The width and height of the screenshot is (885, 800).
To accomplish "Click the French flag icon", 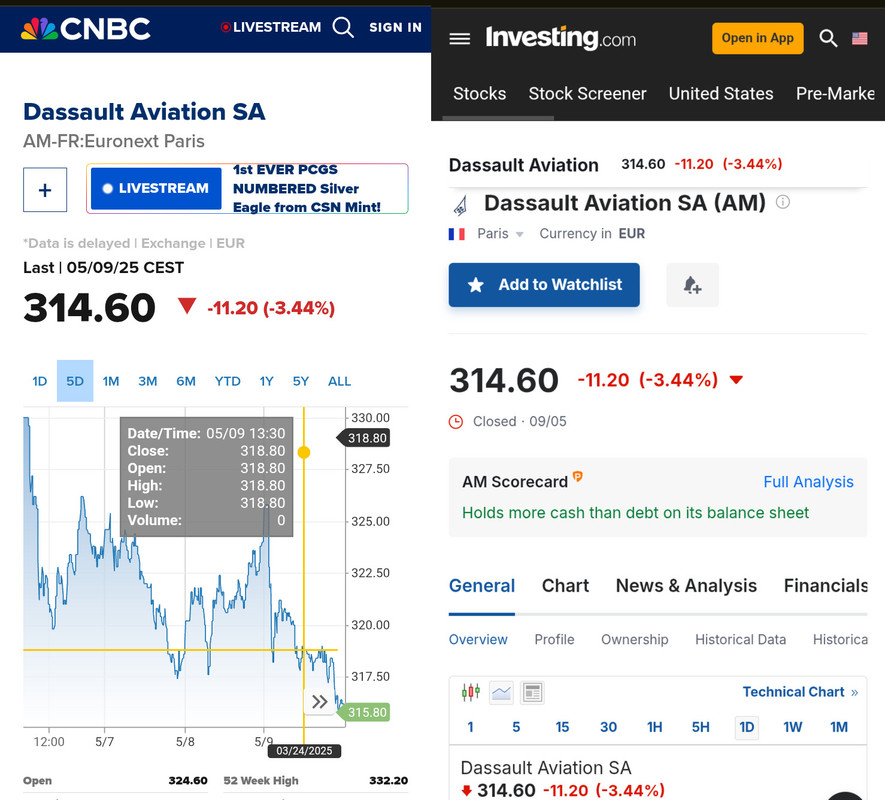I will [457, 234].
